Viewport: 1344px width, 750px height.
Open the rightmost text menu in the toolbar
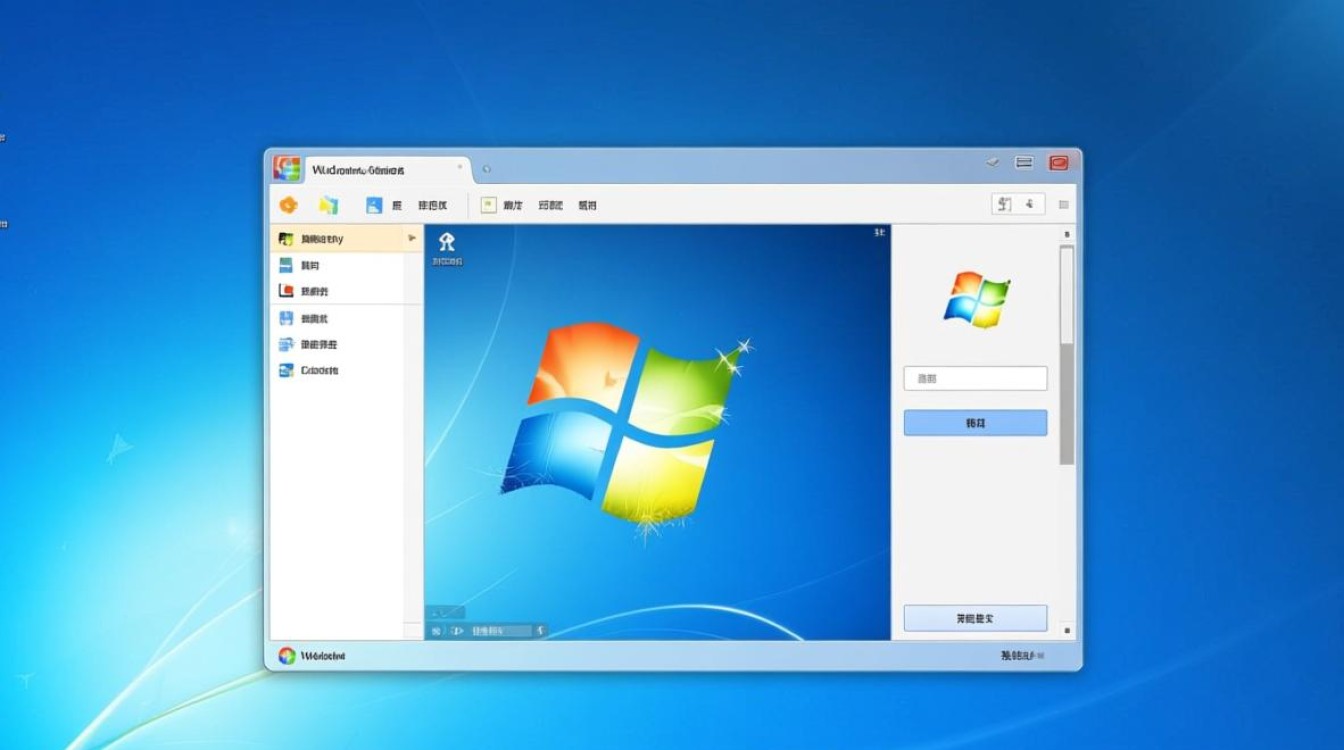pyautogui.click(x=588, y=204)
